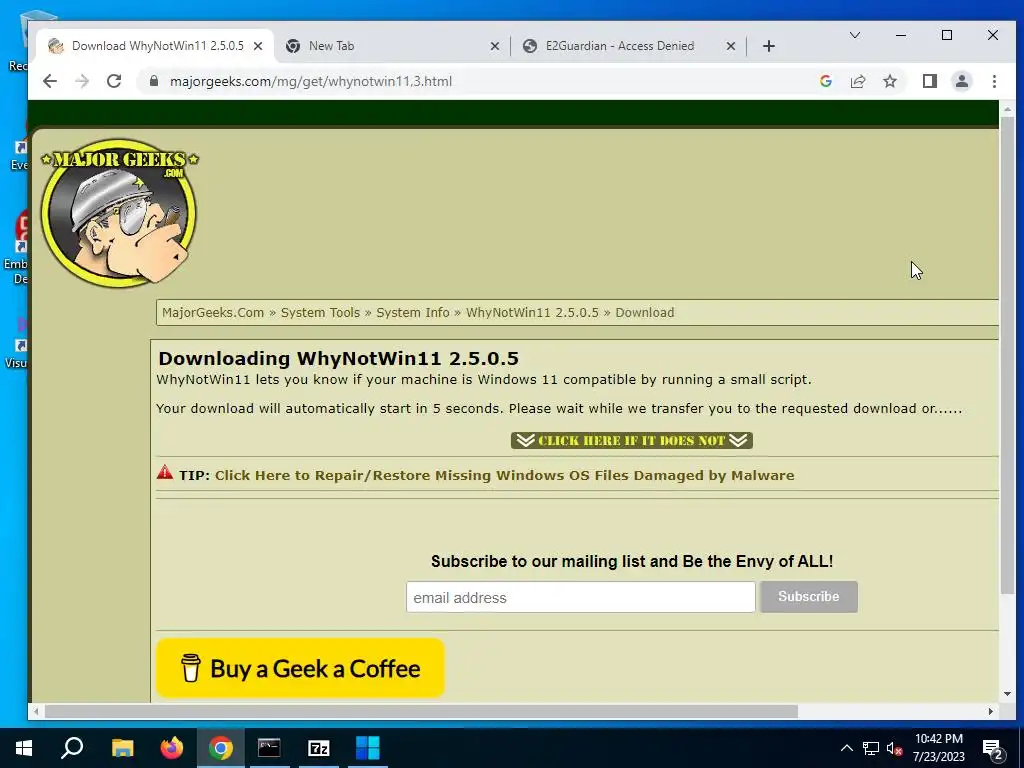
Task: Open MajorGeeks.Com breadcrumb link
Action: click(x=213, y=312)
